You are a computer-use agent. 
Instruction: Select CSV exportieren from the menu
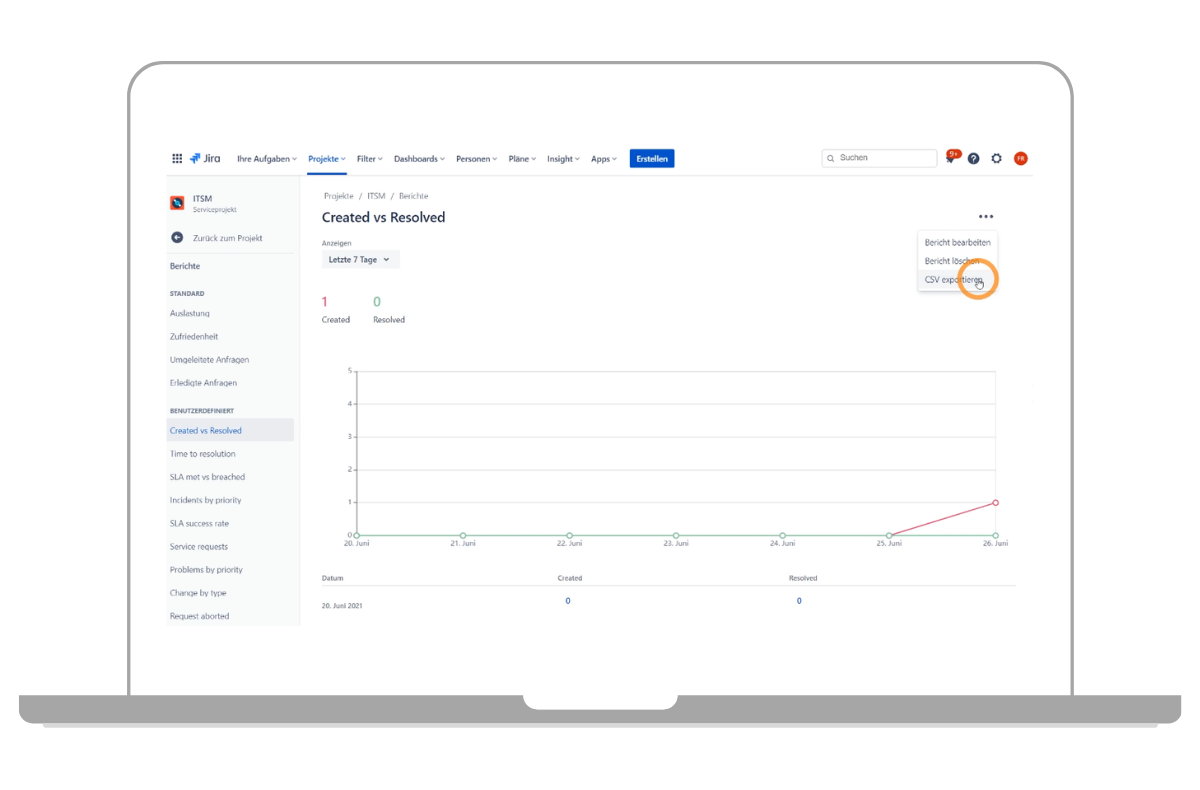953,280
